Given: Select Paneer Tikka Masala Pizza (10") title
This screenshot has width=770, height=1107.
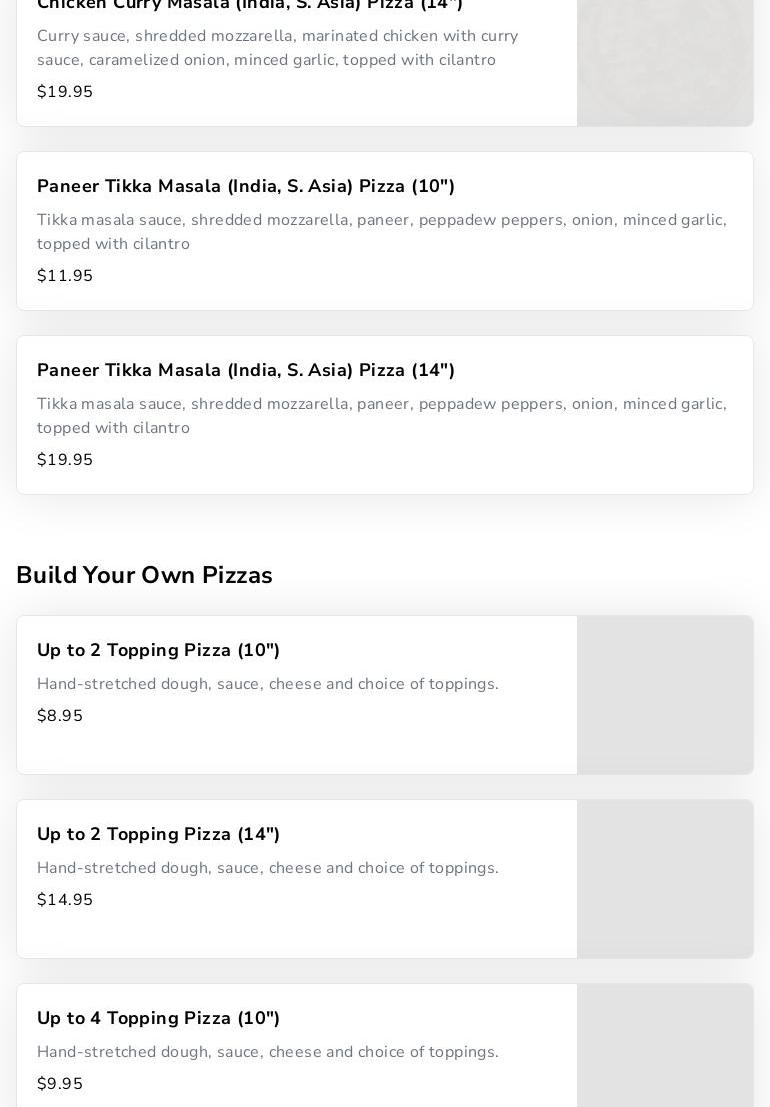Looking at the screenshot, I should 246,186.
